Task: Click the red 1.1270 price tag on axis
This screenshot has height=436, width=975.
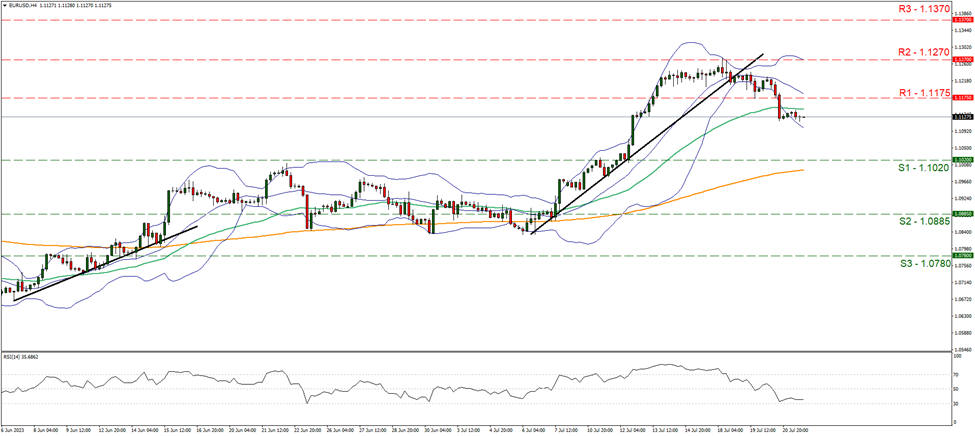Action: tap(963, 60)
